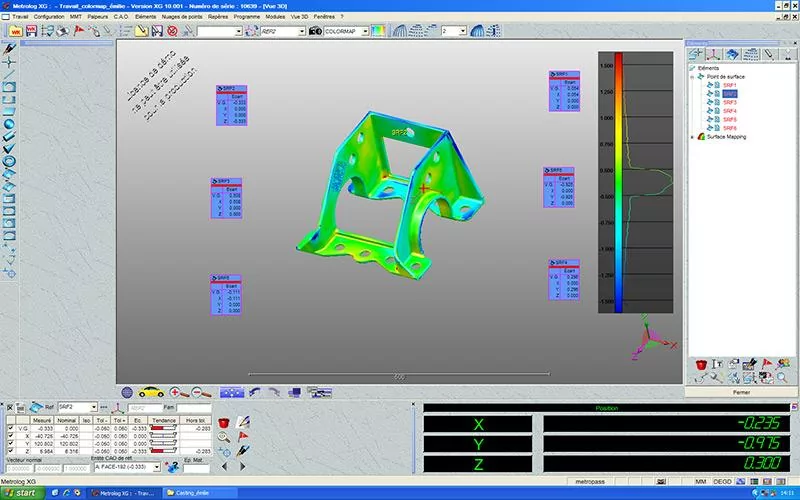
Task: Toggle the Z row checkbox
Action: [11, 451]
